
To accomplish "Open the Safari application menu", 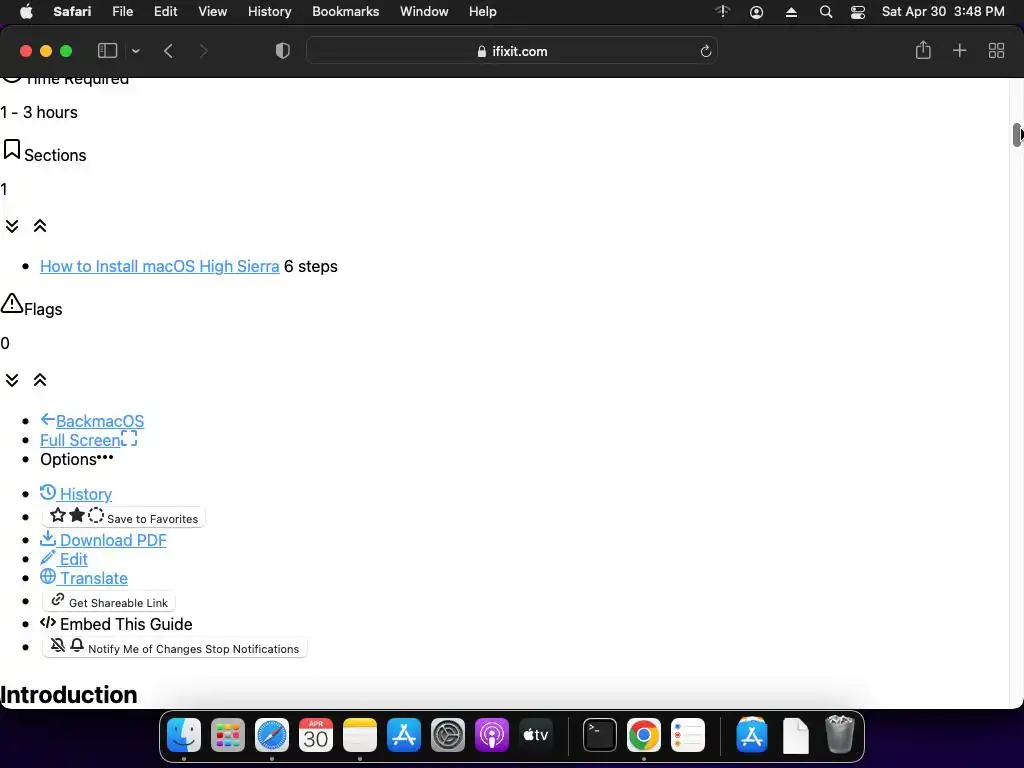I will (x=72, y=12).
